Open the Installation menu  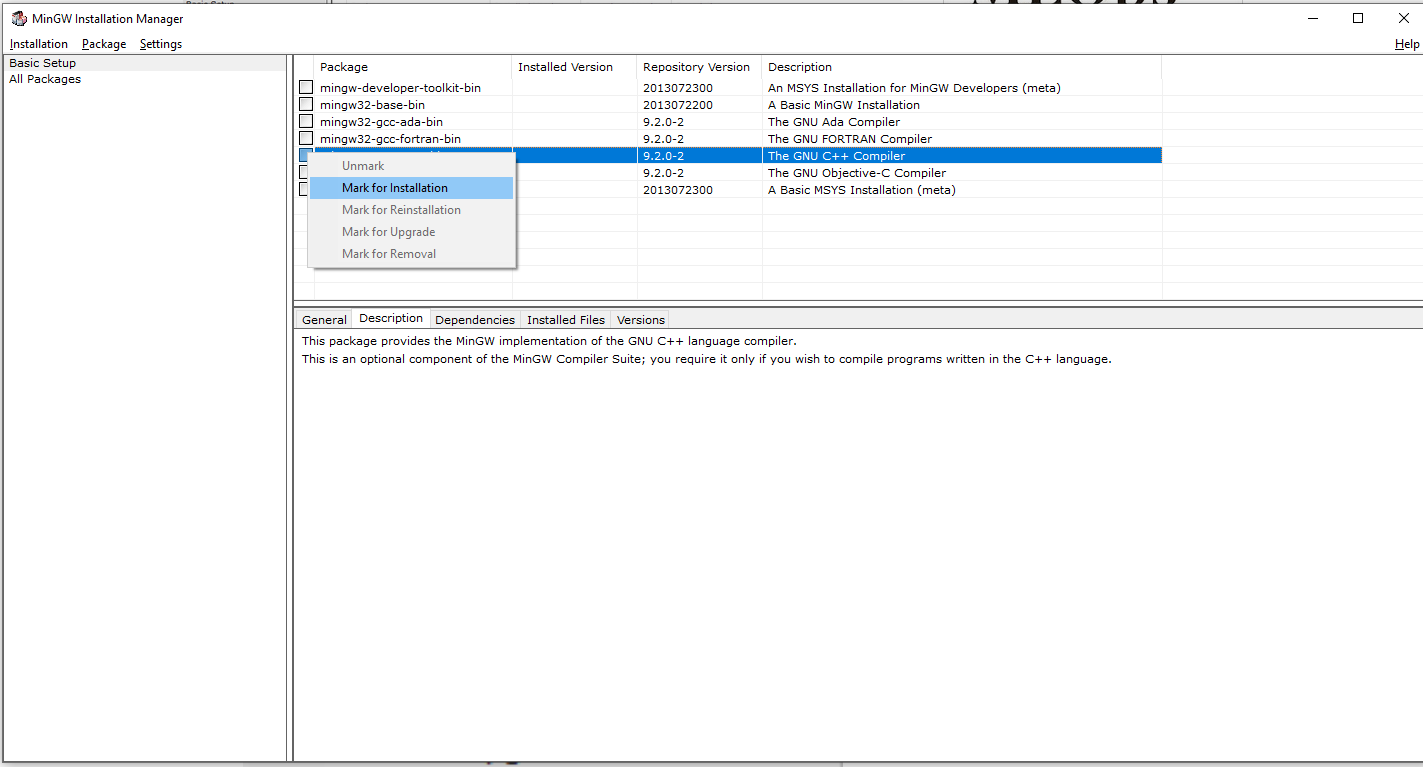coord(39,44)
